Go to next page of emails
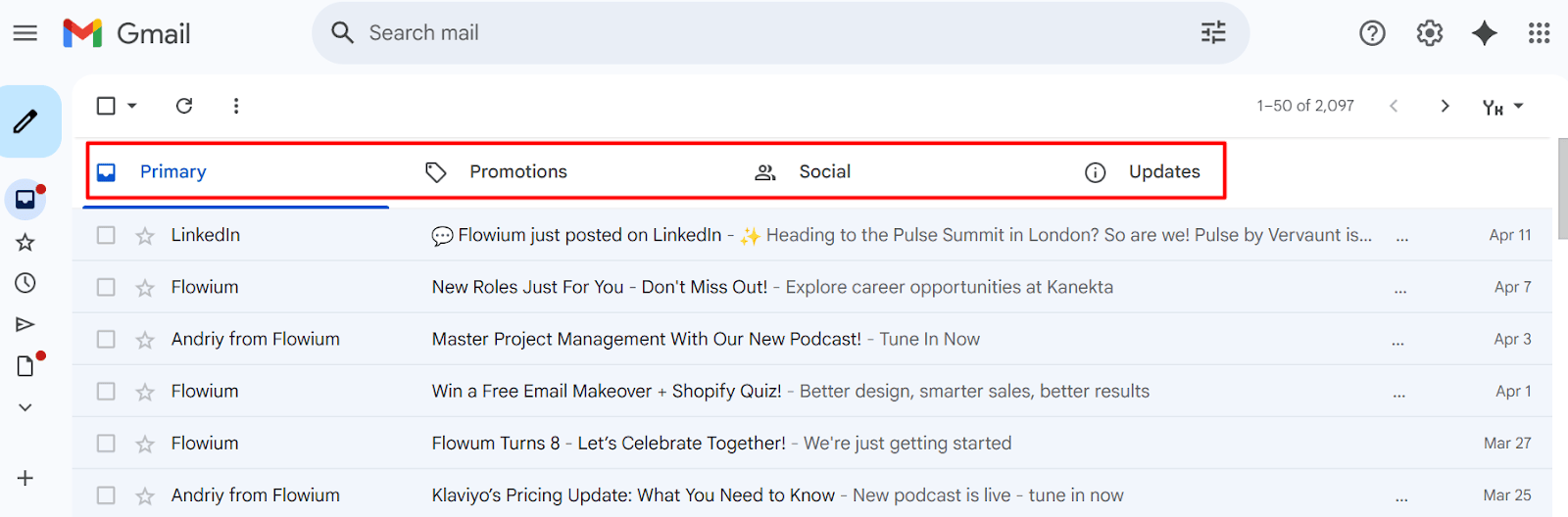 1445,106
